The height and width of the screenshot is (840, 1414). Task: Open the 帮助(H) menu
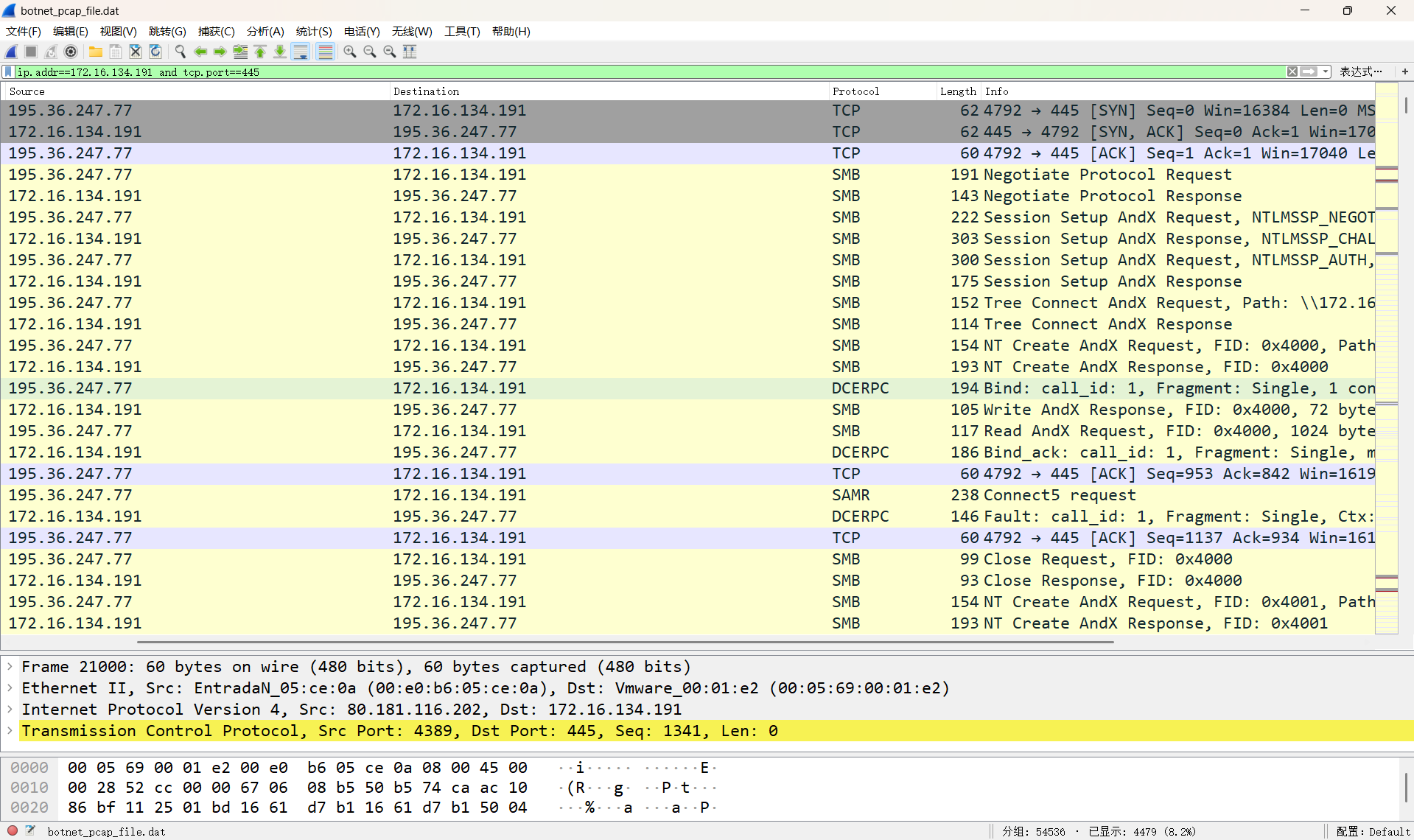[511, 31]
